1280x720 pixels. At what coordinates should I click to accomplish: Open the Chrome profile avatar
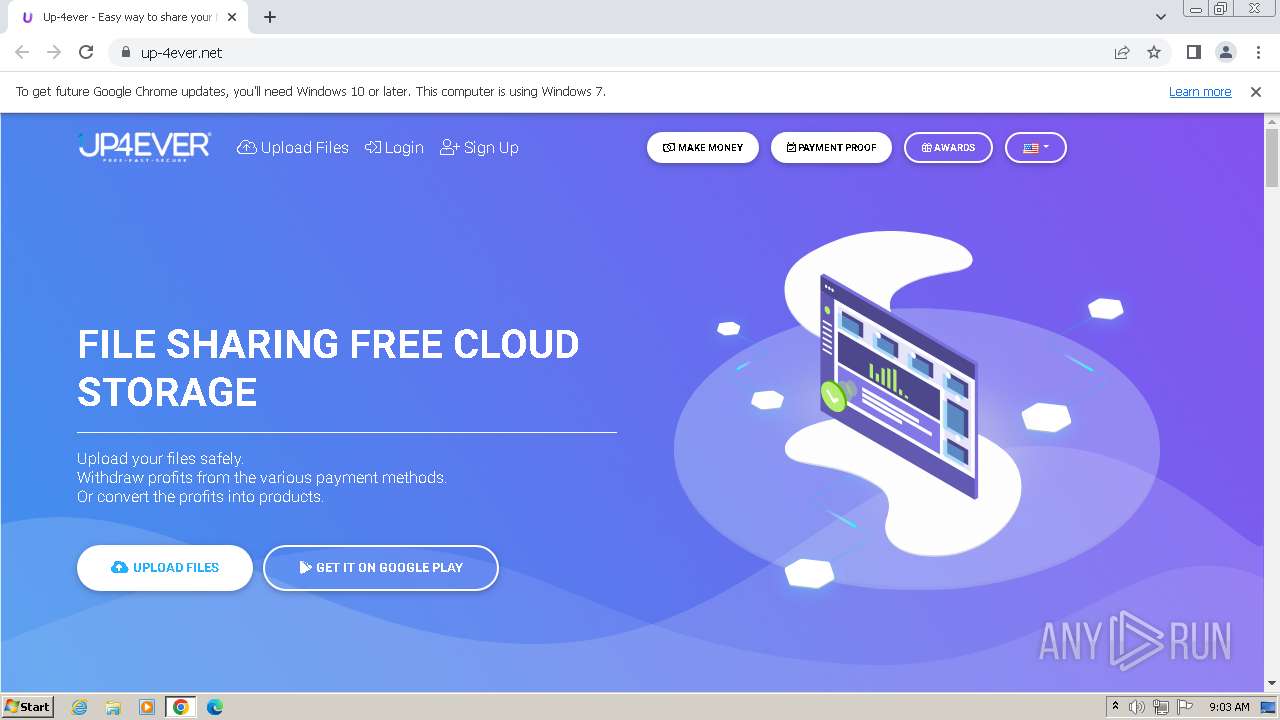tap(1225, 52)
